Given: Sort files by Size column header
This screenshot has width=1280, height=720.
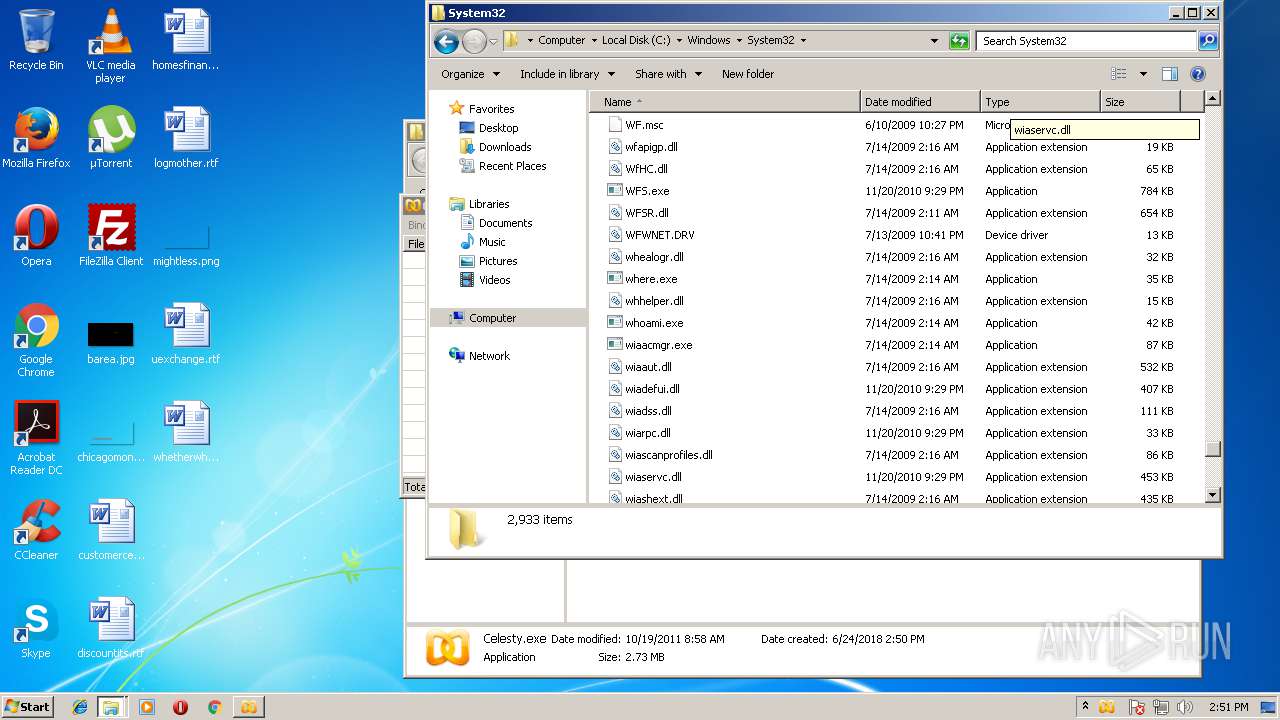Looking at the screenshot, I should pos(1140,102).
